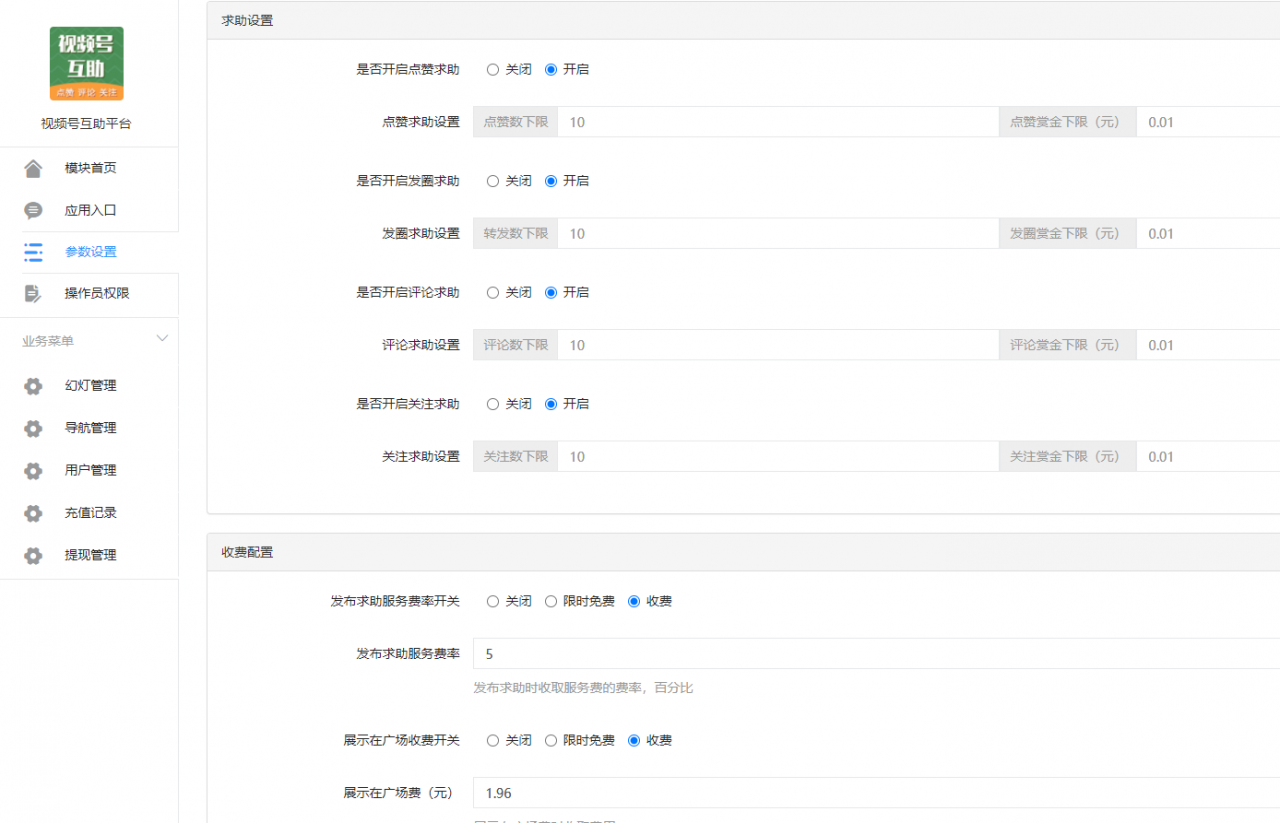Click the 展示在广场费 input showing 1.96
1280x823 pixels.
(x=875, y=793)
